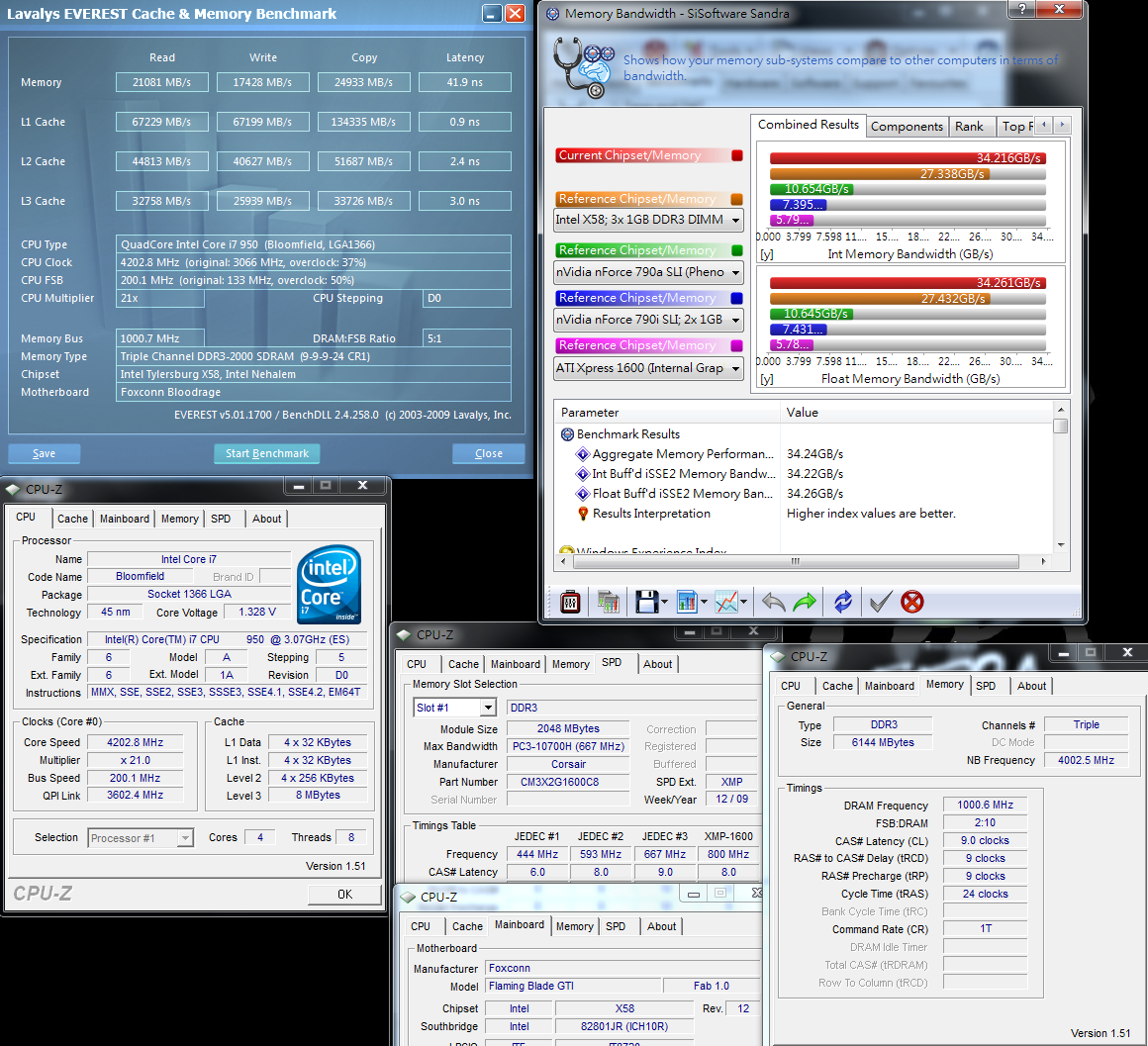This screenshot has height=1046, width=1148.
Task: Open the save icon's dropdown arrow in Sandra
Action: coord(665,603)
